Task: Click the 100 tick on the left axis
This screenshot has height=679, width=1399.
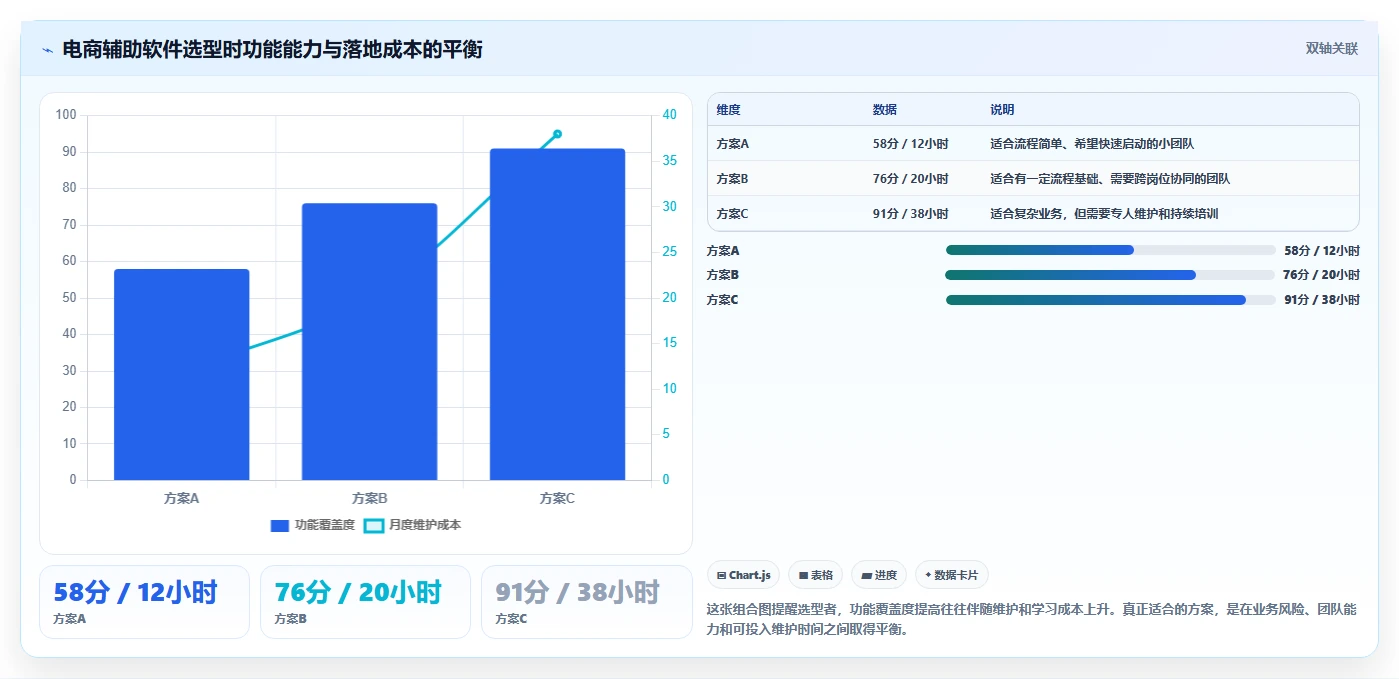Action: pyautogui.click(x=66, y=115)
